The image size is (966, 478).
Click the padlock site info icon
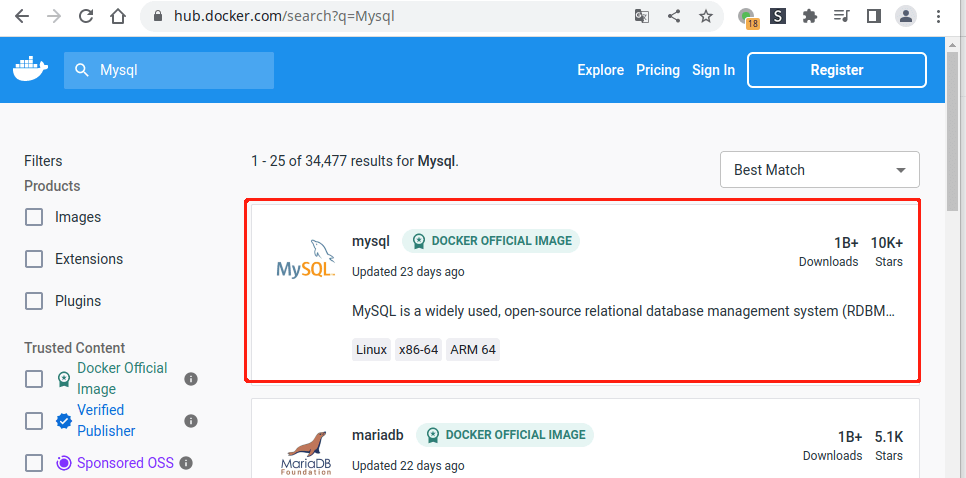pyautogui.click(x=160, y=17)
